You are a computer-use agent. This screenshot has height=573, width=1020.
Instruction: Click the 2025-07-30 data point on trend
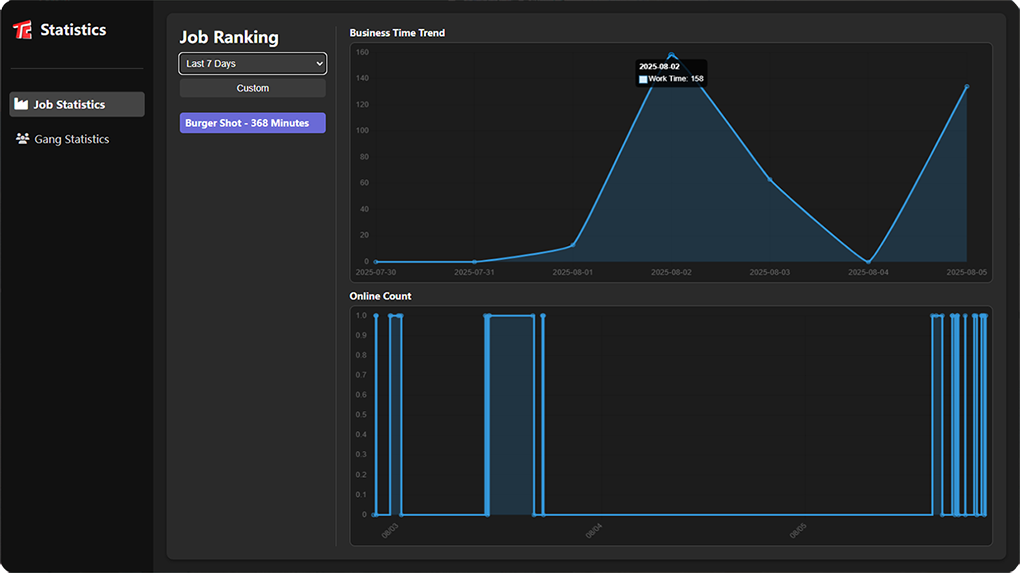pyautogui.click(x=376, y=261)
